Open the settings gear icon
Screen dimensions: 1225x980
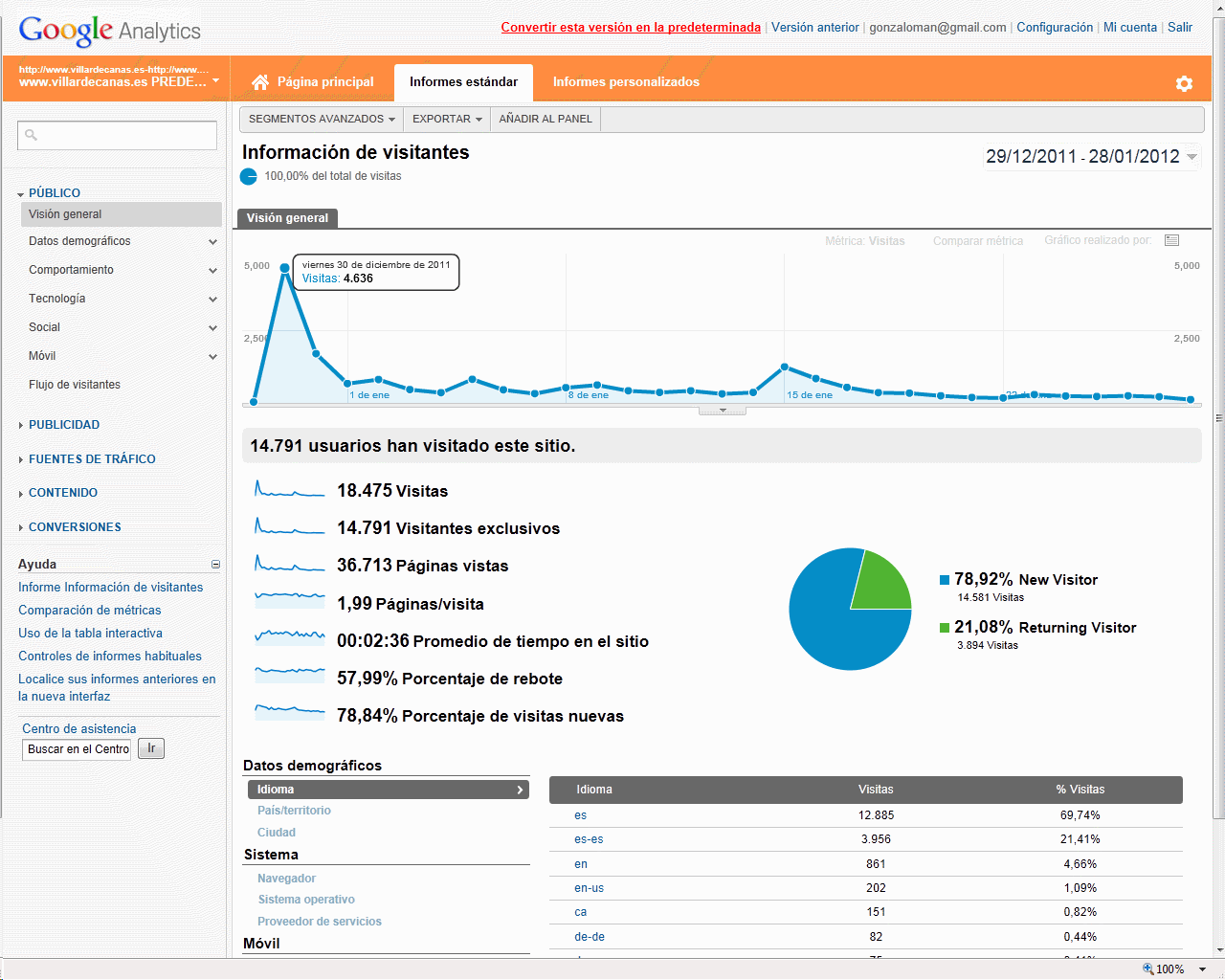(1184, 83)
